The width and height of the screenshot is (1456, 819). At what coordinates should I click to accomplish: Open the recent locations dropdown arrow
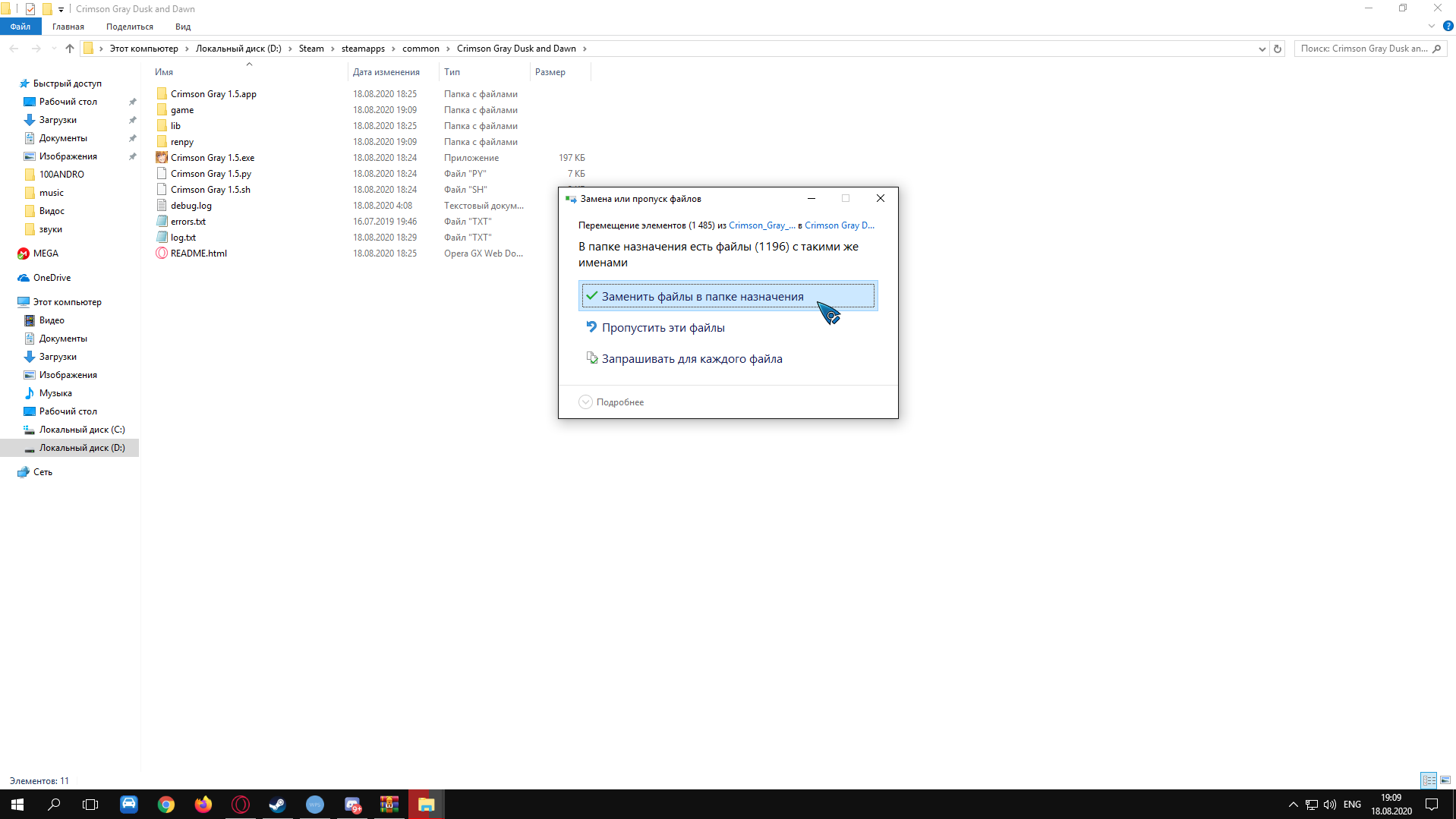(x=53, y=49)
